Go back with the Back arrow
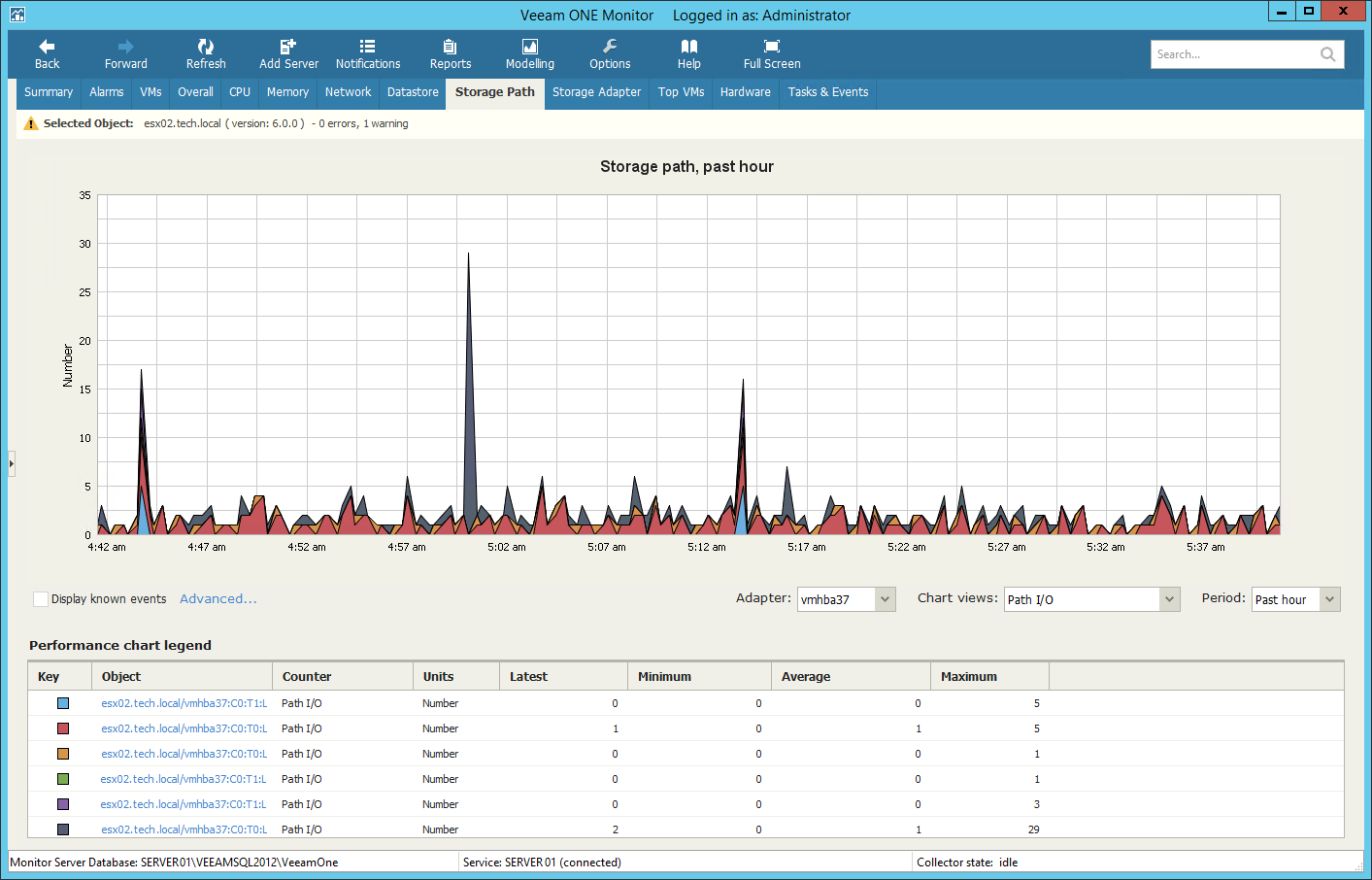Screen dimensions: 1372x880 pos(47,54)
